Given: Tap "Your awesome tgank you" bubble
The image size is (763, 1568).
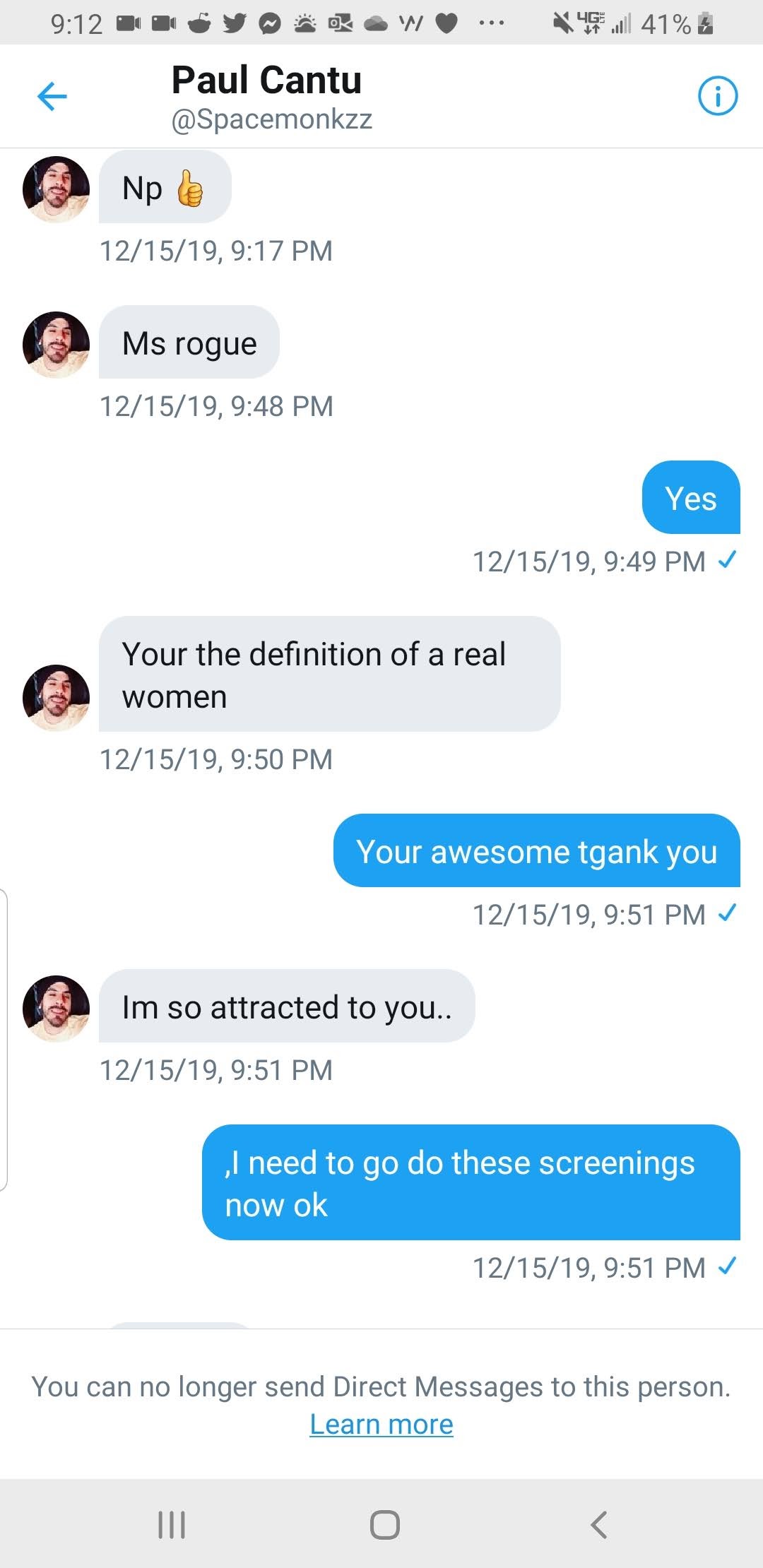Looking at the screenshot, I should click(536, 851).
